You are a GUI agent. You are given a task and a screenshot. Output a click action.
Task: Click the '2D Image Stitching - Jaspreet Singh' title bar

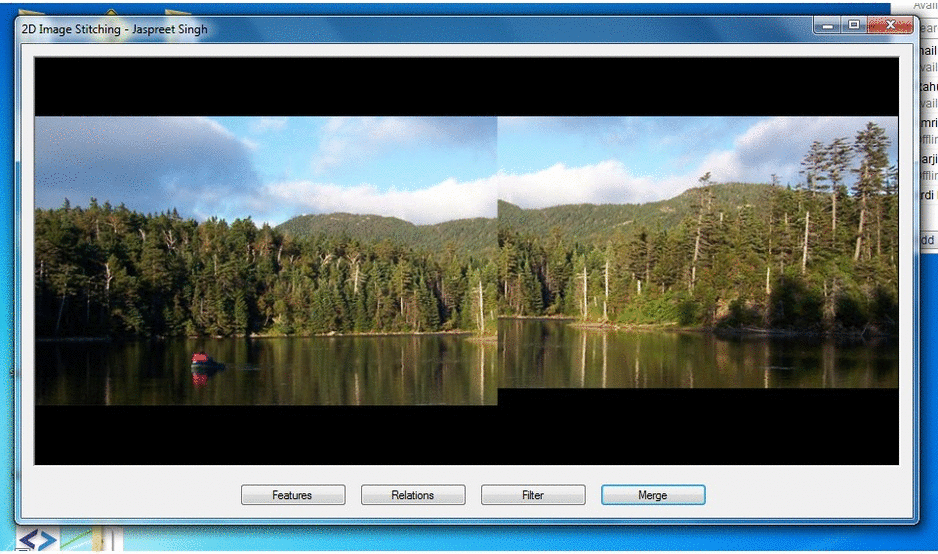pyautogui.click(x=400, y=29)
